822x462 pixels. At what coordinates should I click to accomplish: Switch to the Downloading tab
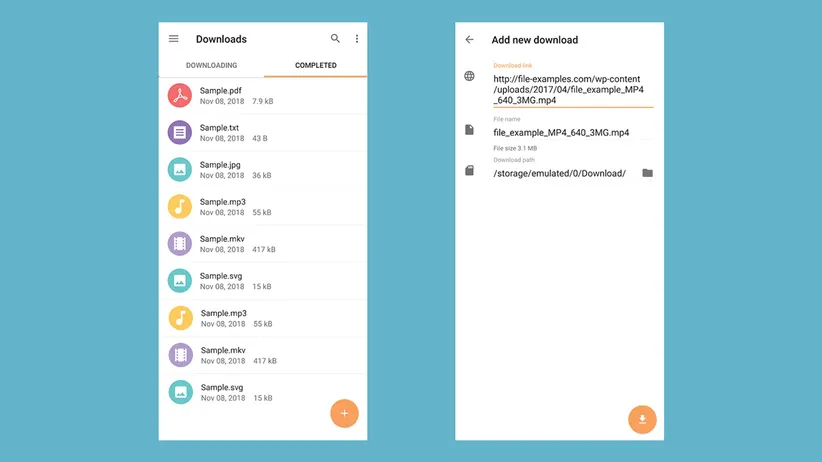pyautogui.click(x=211, y=66)
